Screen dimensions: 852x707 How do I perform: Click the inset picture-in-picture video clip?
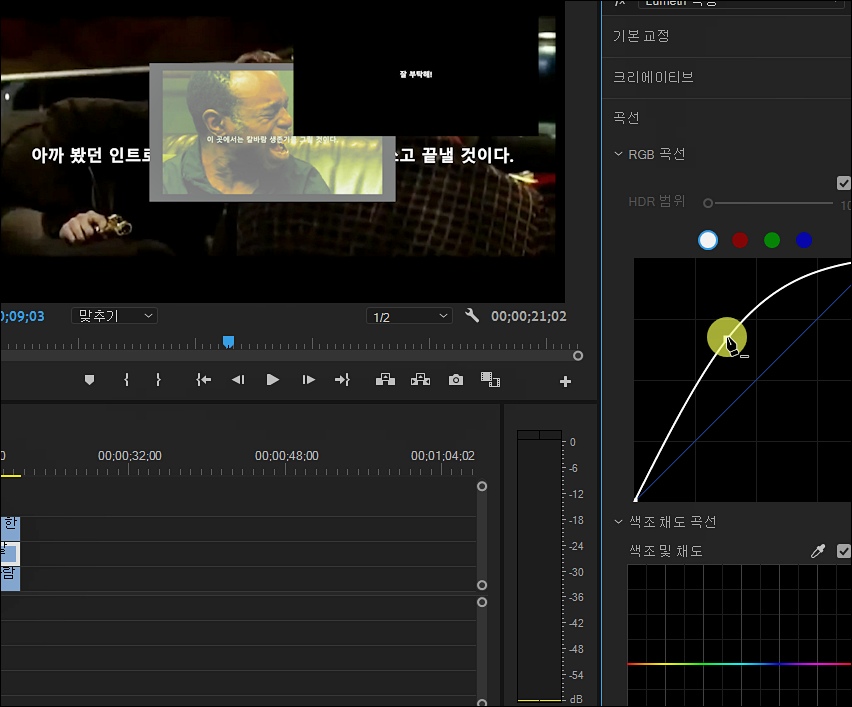[x=272, y=132]
